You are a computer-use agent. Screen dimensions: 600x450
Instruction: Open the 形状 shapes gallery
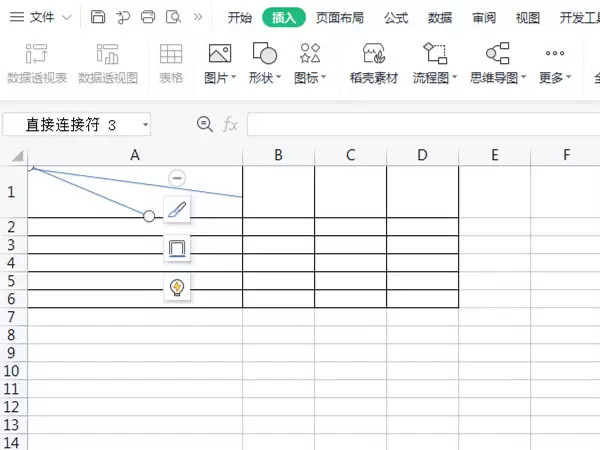coord(265,64)
